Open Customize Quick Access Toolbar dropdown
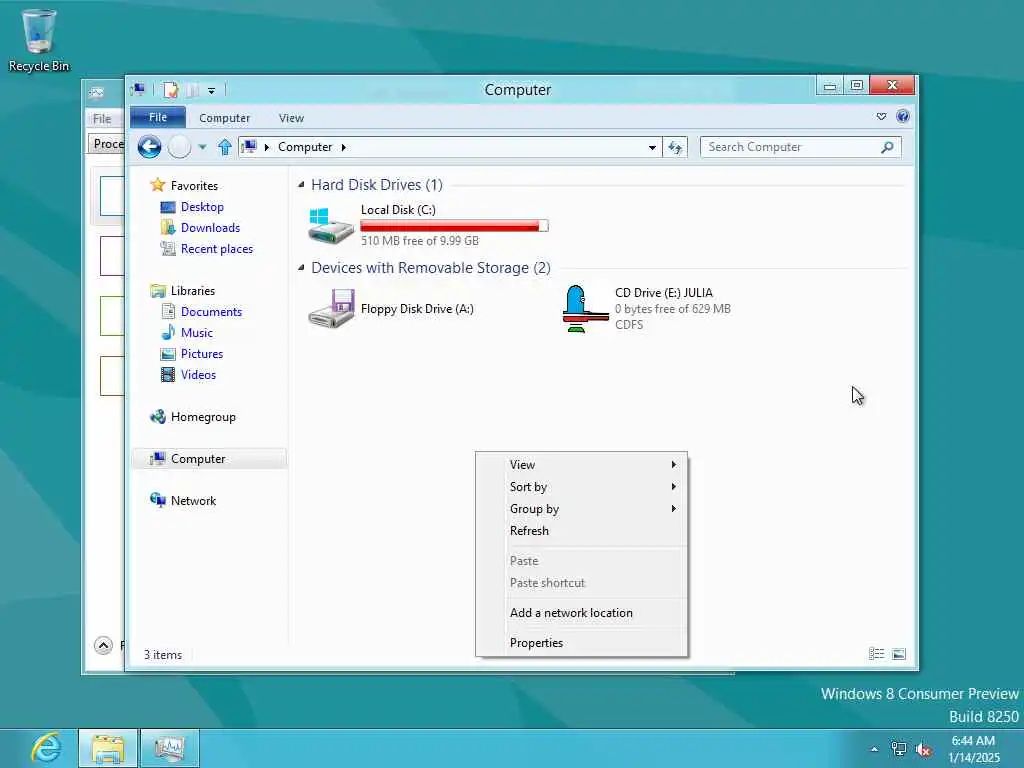Image resolution: width=1024 pixels, height=768 pixels. tap(212, 91)
